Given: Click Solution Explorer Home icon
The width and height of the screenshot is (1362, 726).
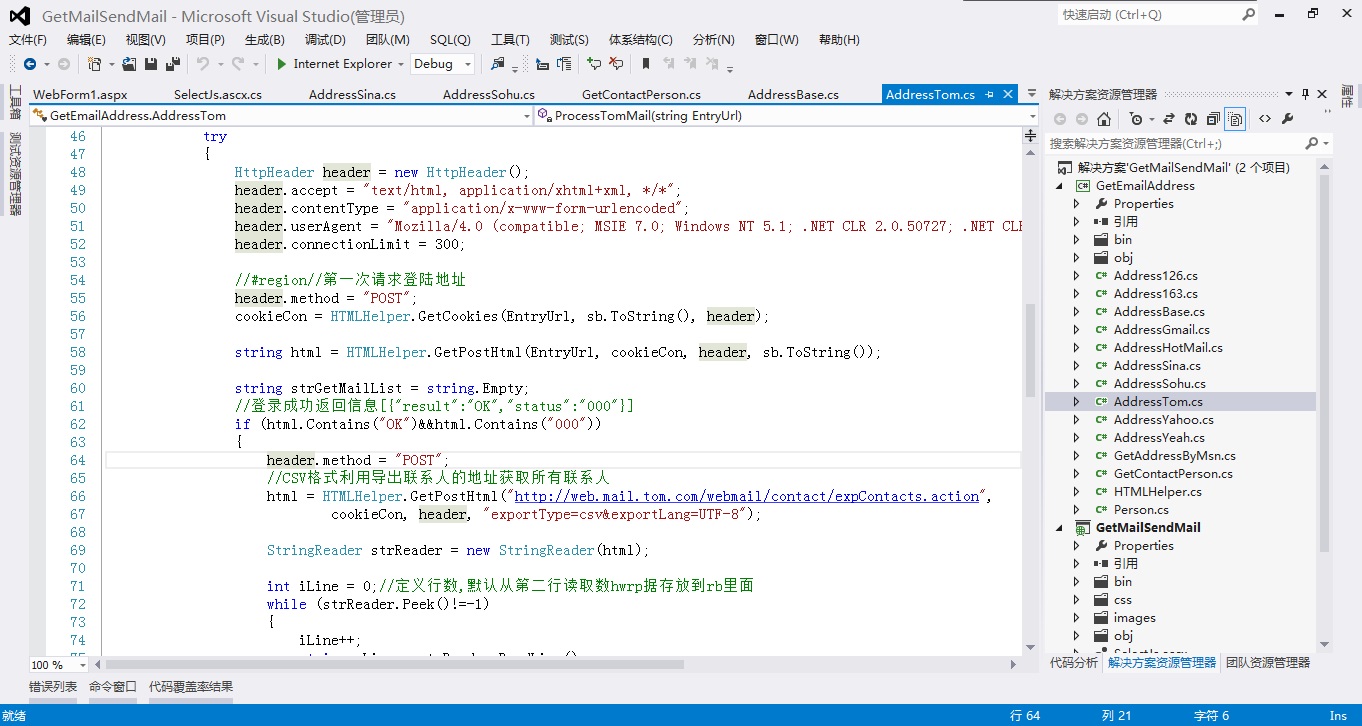Looking at the screenshot, I should pos(1104,119).
